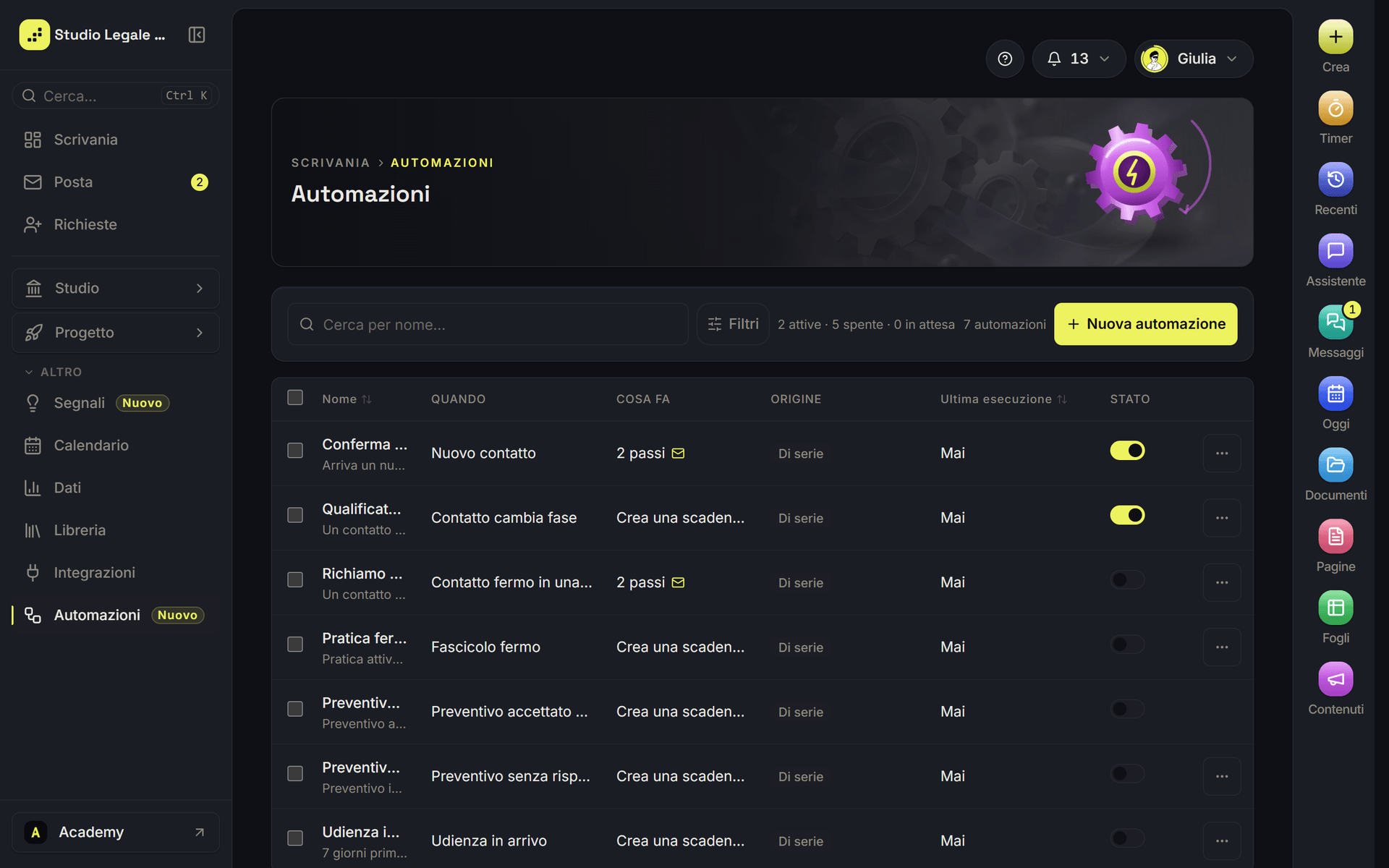Collapse the sidebar panel icon
This screenshot has width=1389, height=868.
pyautogui.click(x=197, y=35)
